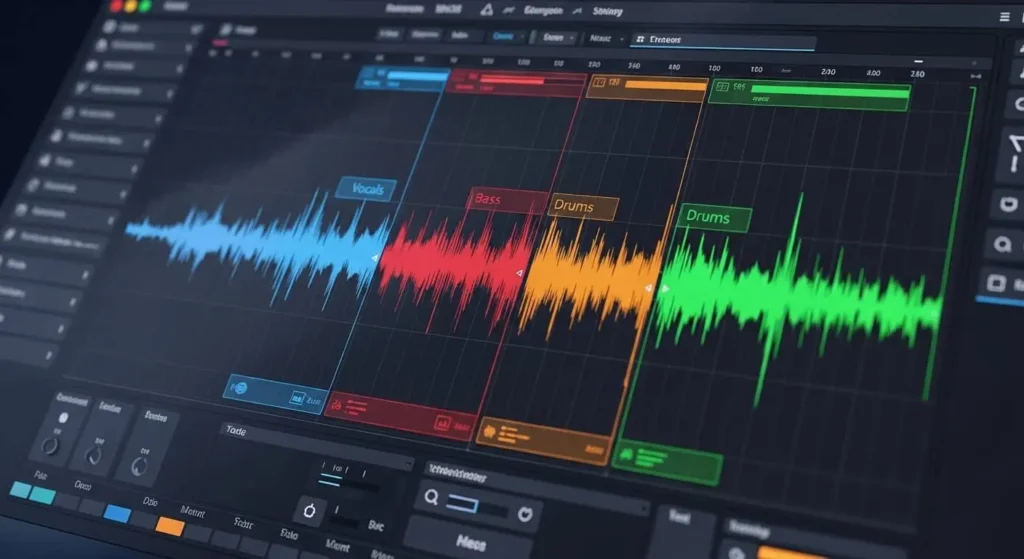Adjust the orange track header level bar

[665, 85]
